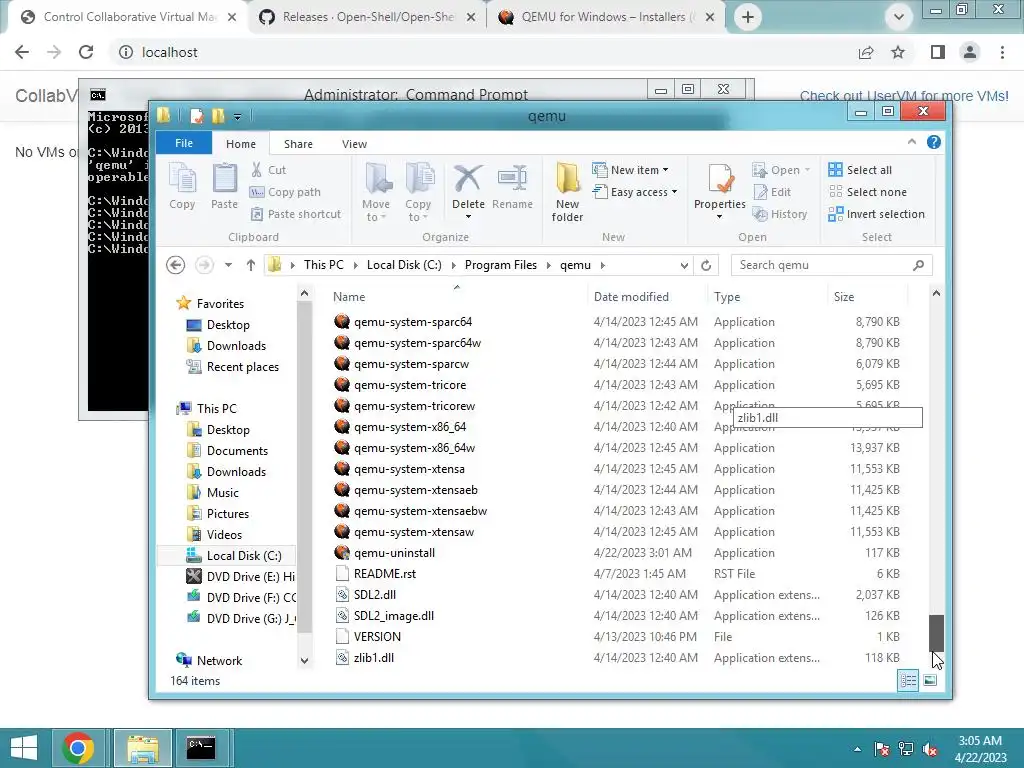Select qemu-system-x86_64w file

coord(414,447)
